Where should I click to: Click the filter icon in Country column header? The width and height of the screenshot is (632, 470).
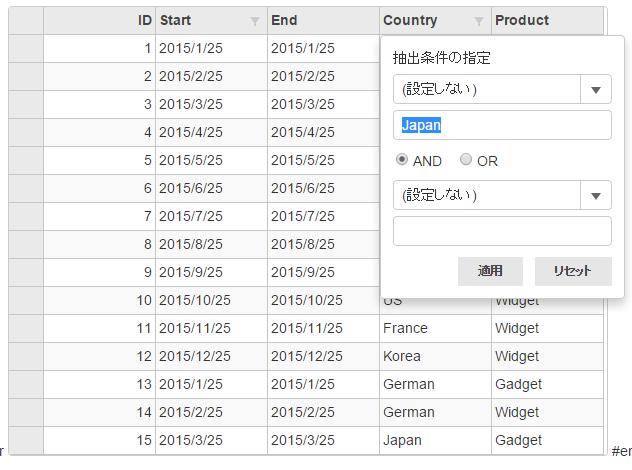click(x=479, y=21)
